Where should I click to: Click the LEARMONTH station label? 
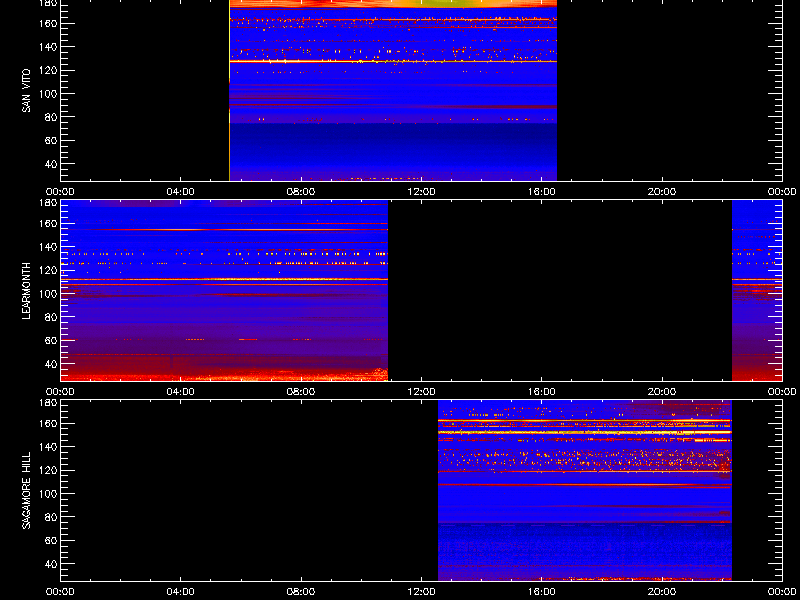[x=26, y=291]
